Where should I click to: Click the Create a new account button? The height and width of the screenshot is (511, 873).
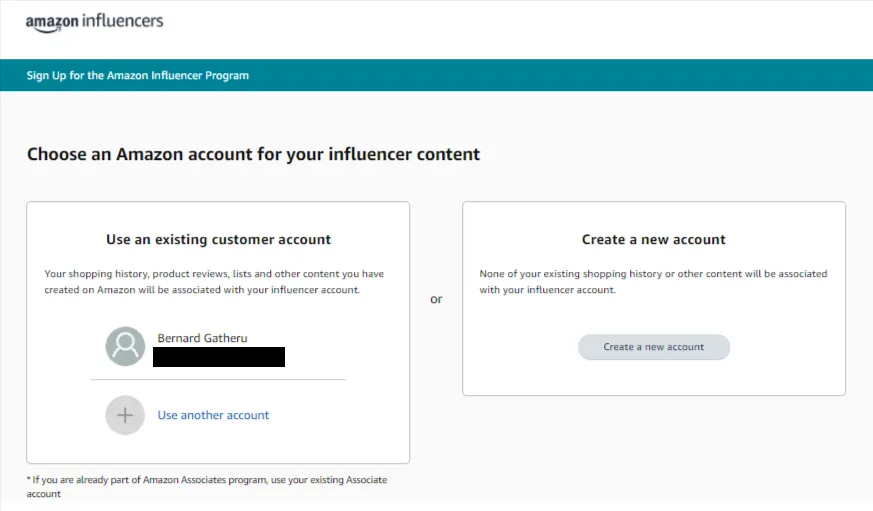point(654,347)
